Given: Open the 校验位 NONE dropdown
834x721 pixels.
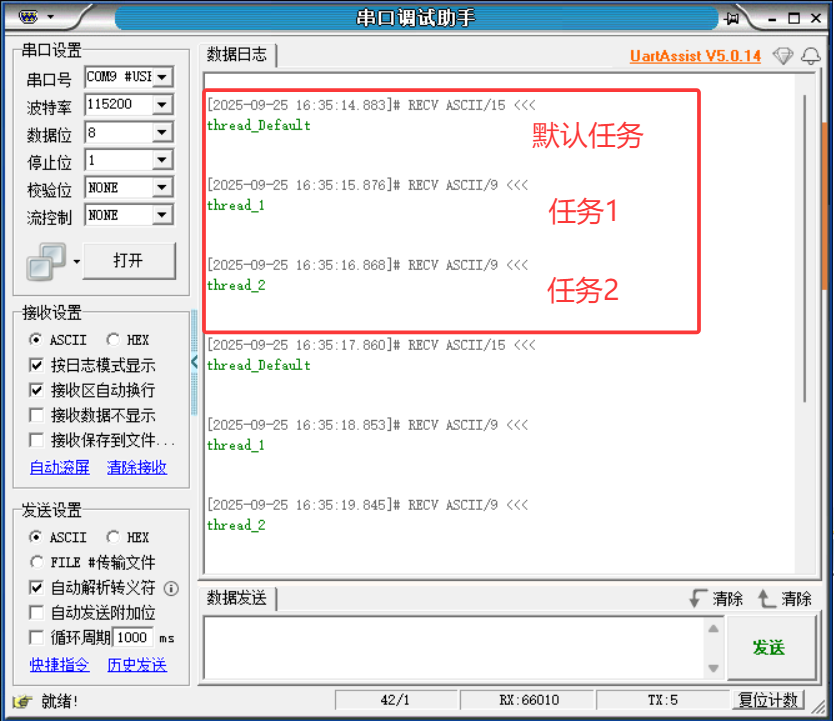Looking at the screenshot, I should 163,188.
